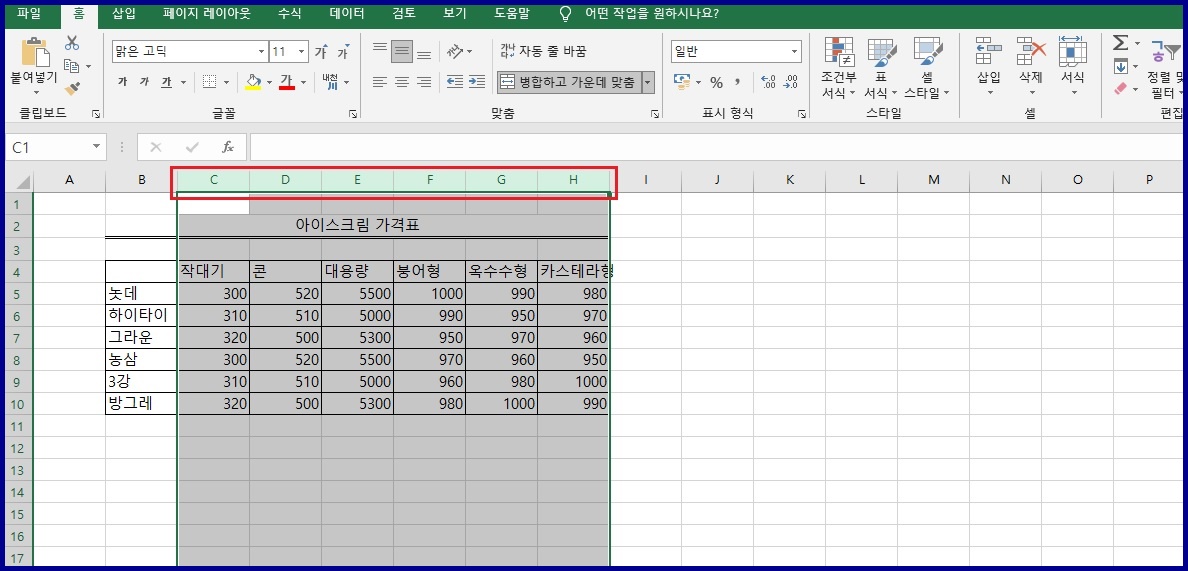Viewport: 1188px width, 571px height.
Task: Click the accounting currency format icon
Action: (681, 82)
